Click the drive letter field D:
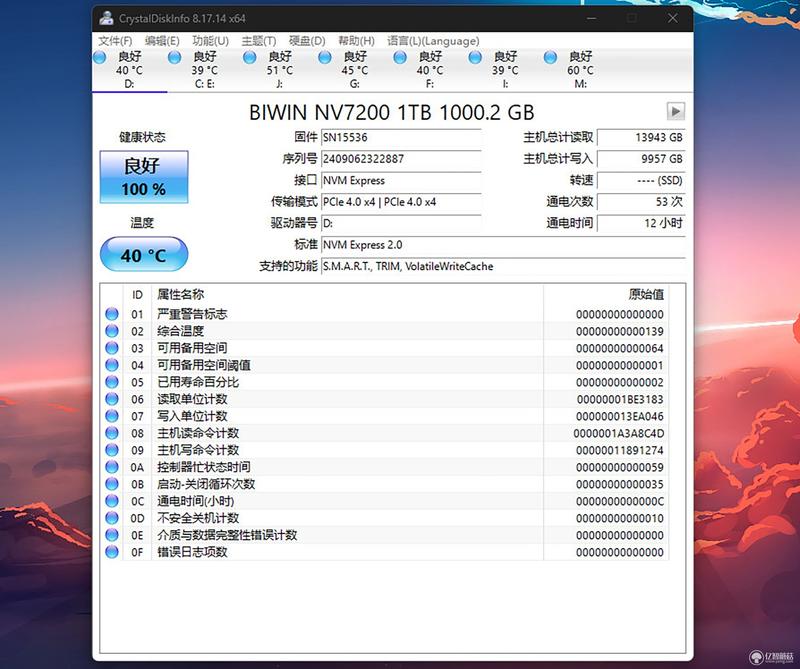This screenshot has height=669, width=800. pyautogui.click(x=402, y=223)
